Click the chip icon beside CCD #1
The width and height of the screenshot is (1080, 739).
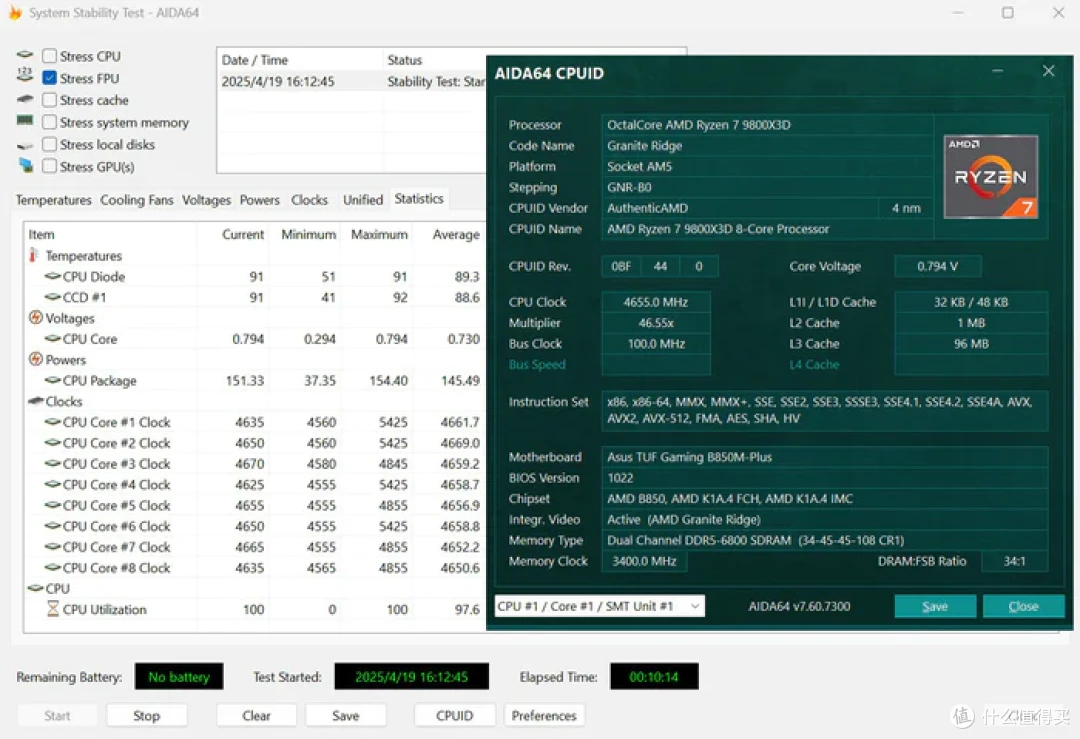point(52,297)
